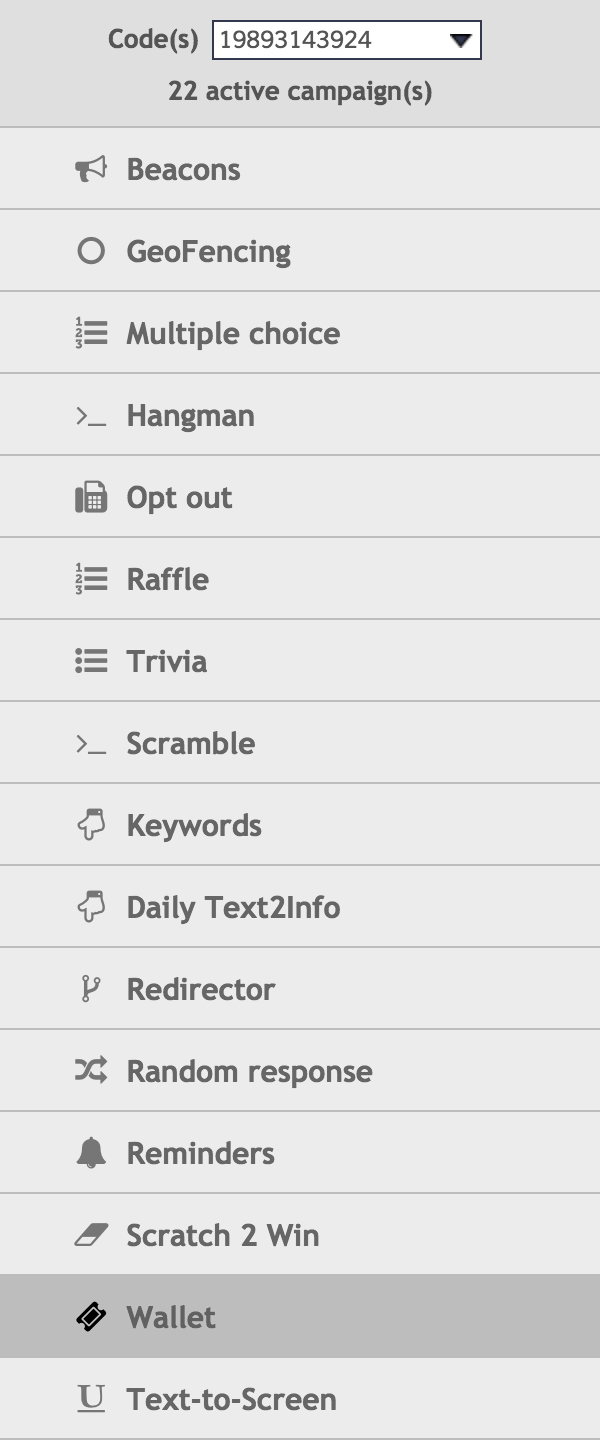
Task: Click the 22 active campaign(s) text
Action: point(300,92)
